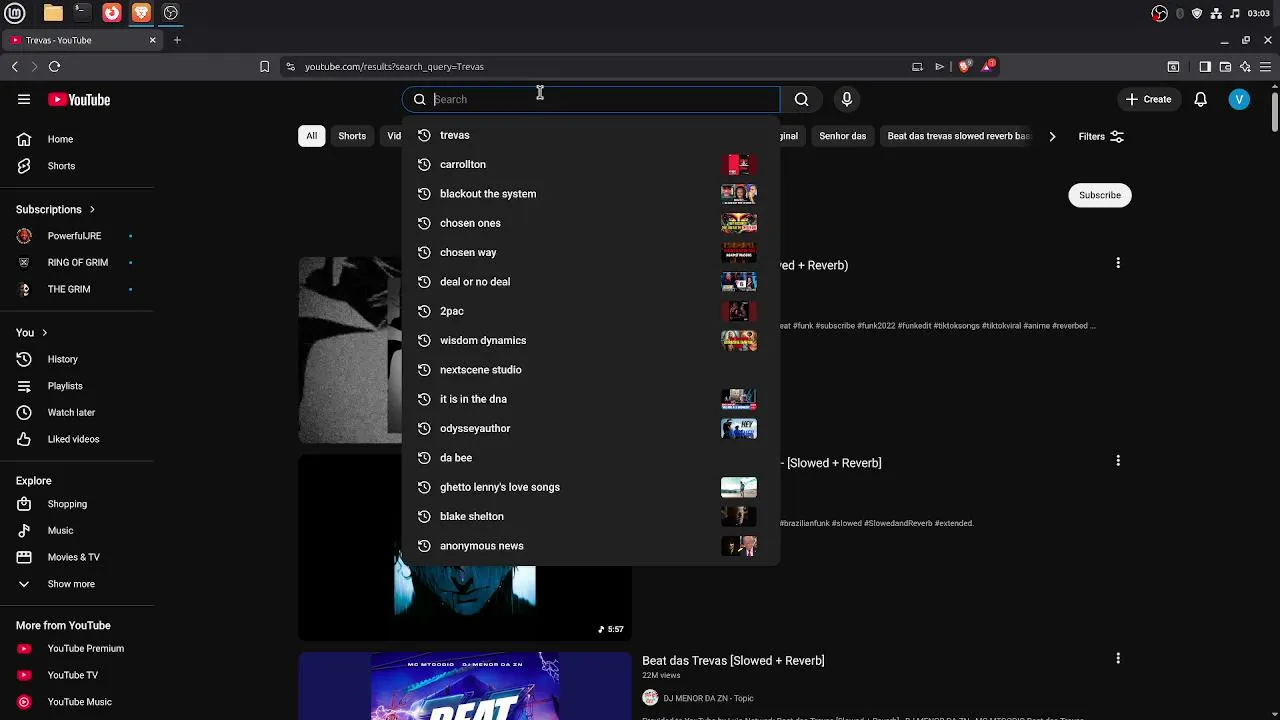Choose the chosen way suggestion
Viewport: 1280px width, 720px height.
pos(590,252)
